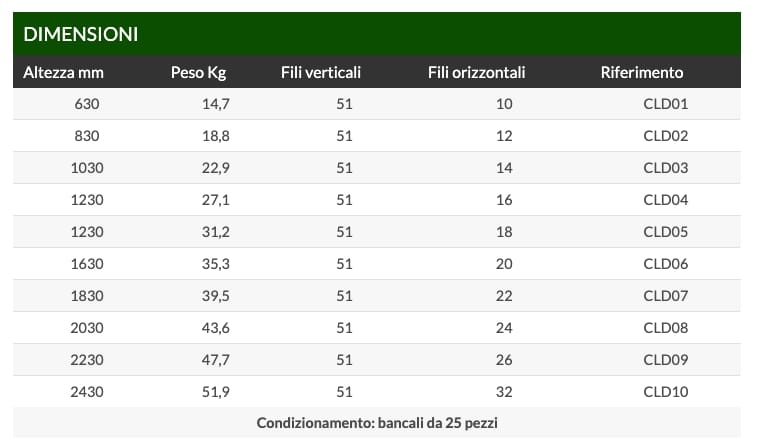The width and height of the screenshot is (761, 442).
Task: Select the 1630 height cell
Action: click(88, 264)
